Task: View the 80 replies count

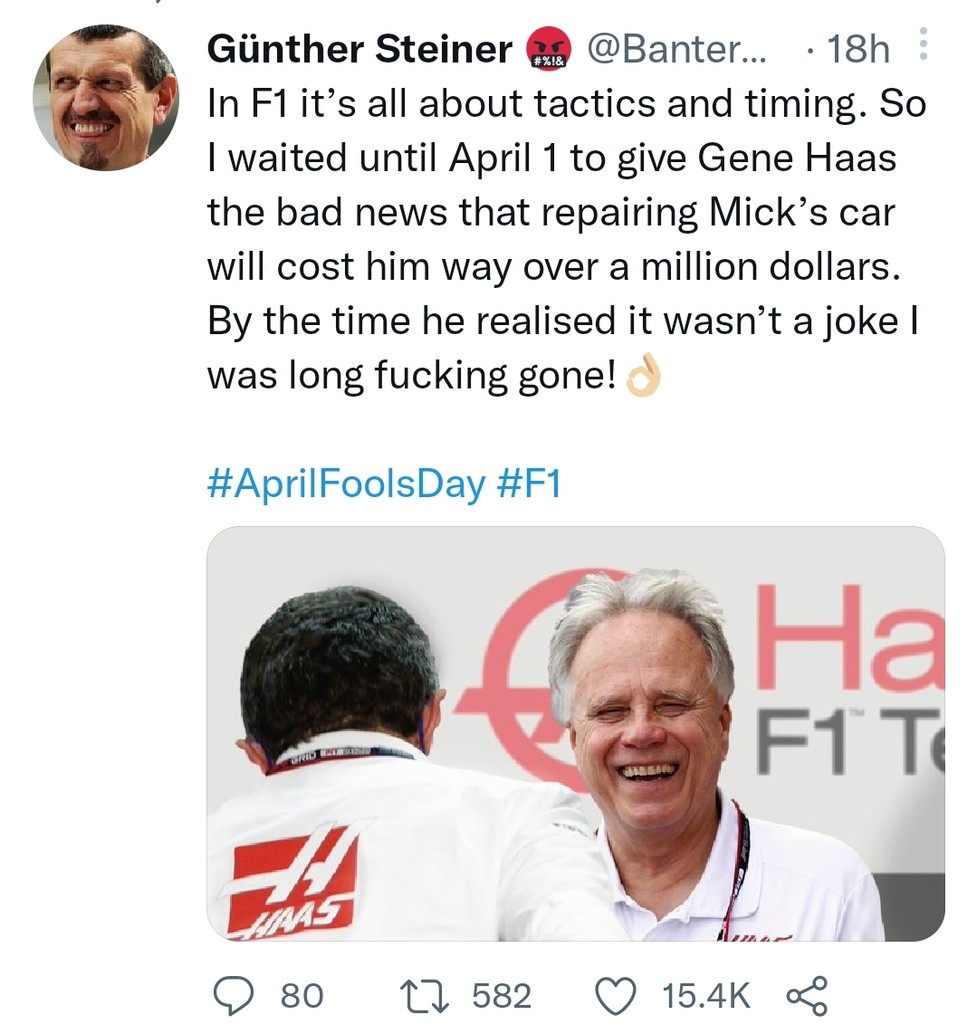Action: [x=301, y=995]
